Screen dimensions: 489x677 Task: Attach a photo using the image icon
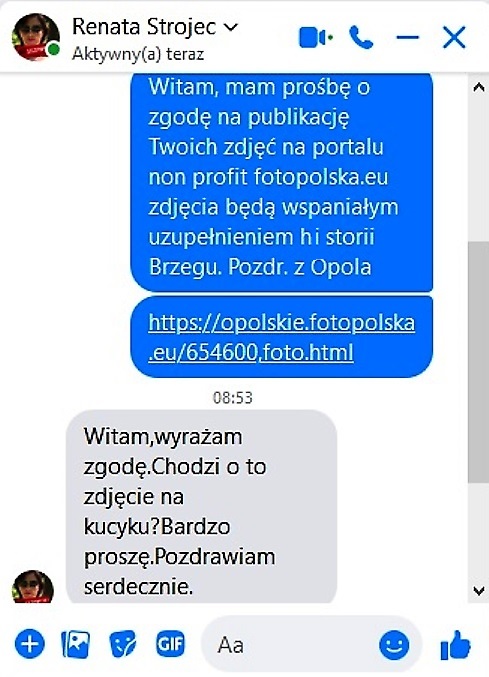tap(76, 644)
